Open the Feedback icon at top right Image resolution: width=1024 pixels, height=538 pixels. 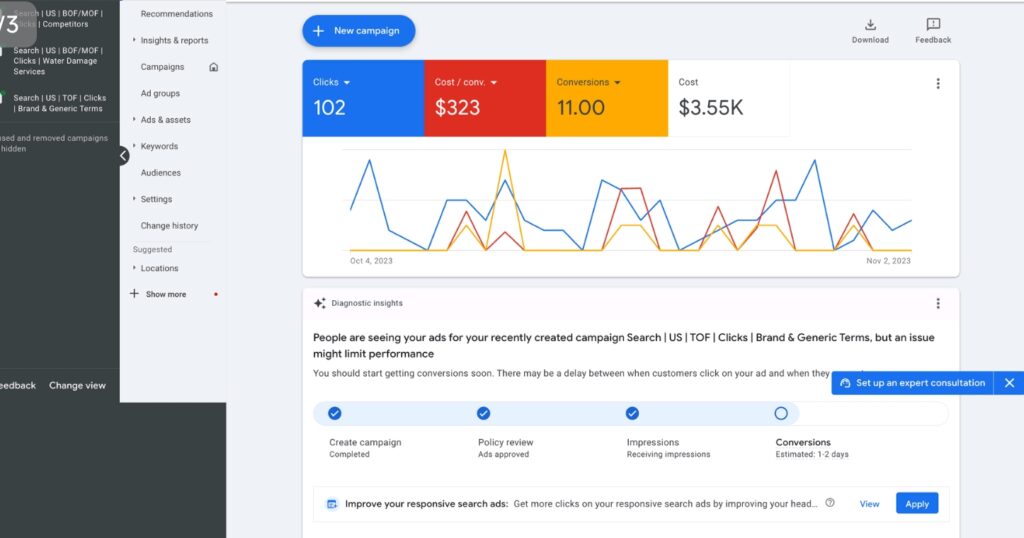click(x=932, y=25)
